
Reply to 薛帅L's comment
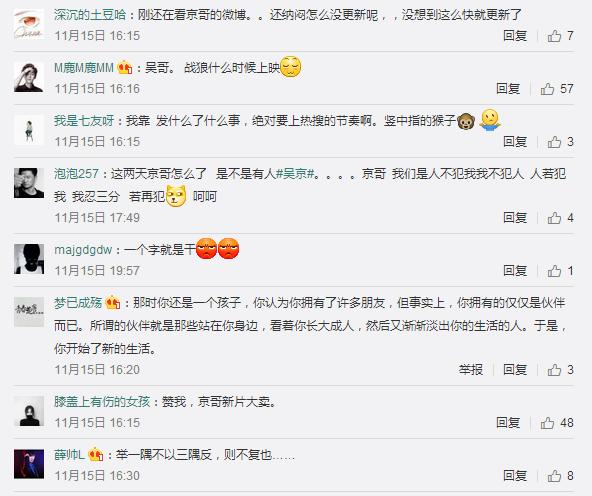515,476
